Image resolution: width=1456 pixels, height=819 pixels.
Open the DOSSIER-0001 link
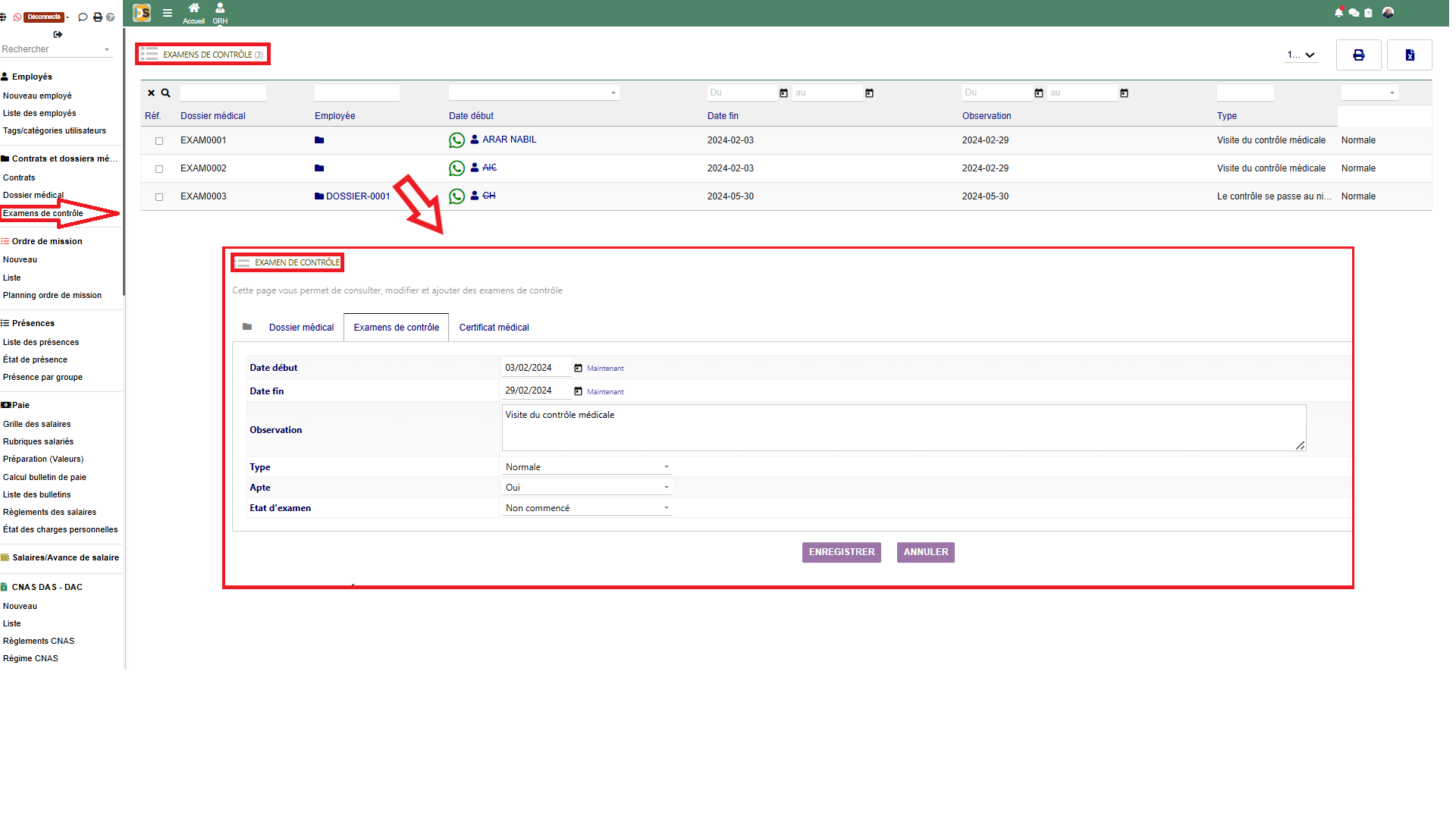tap(358, 196)
